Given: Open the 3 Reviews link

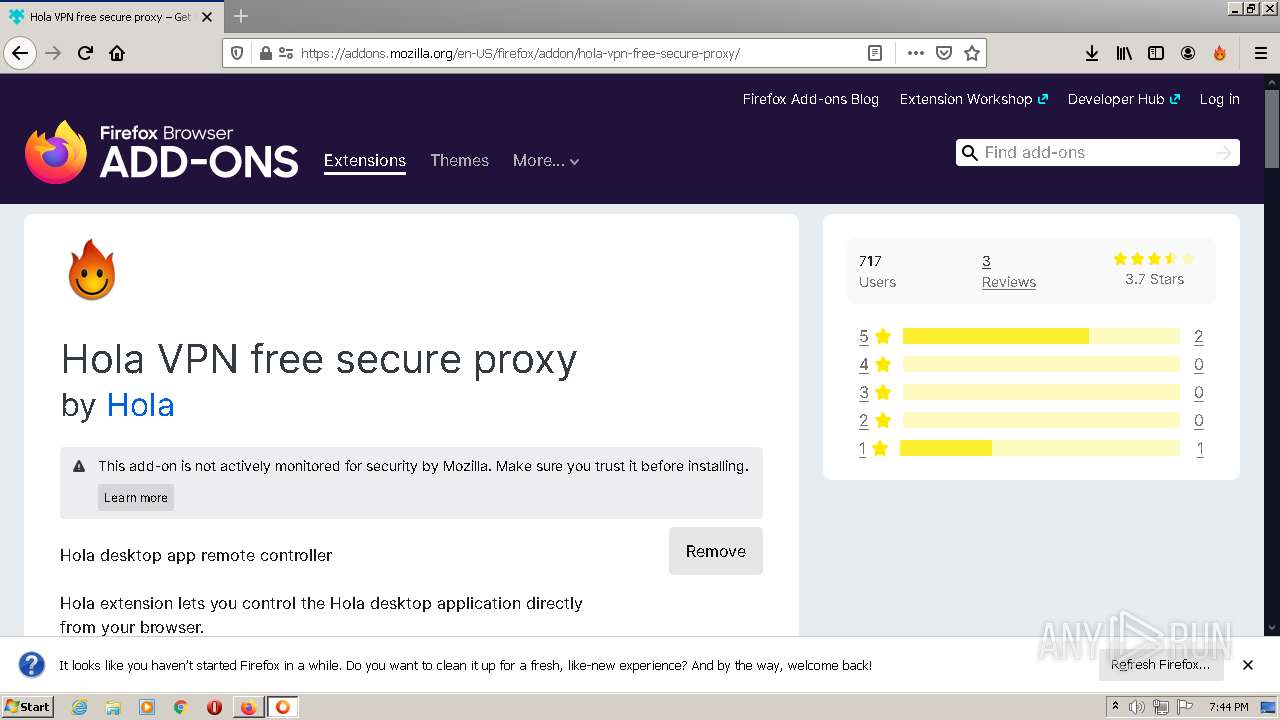Looking at the screenshot, I should pos(1008,271).
